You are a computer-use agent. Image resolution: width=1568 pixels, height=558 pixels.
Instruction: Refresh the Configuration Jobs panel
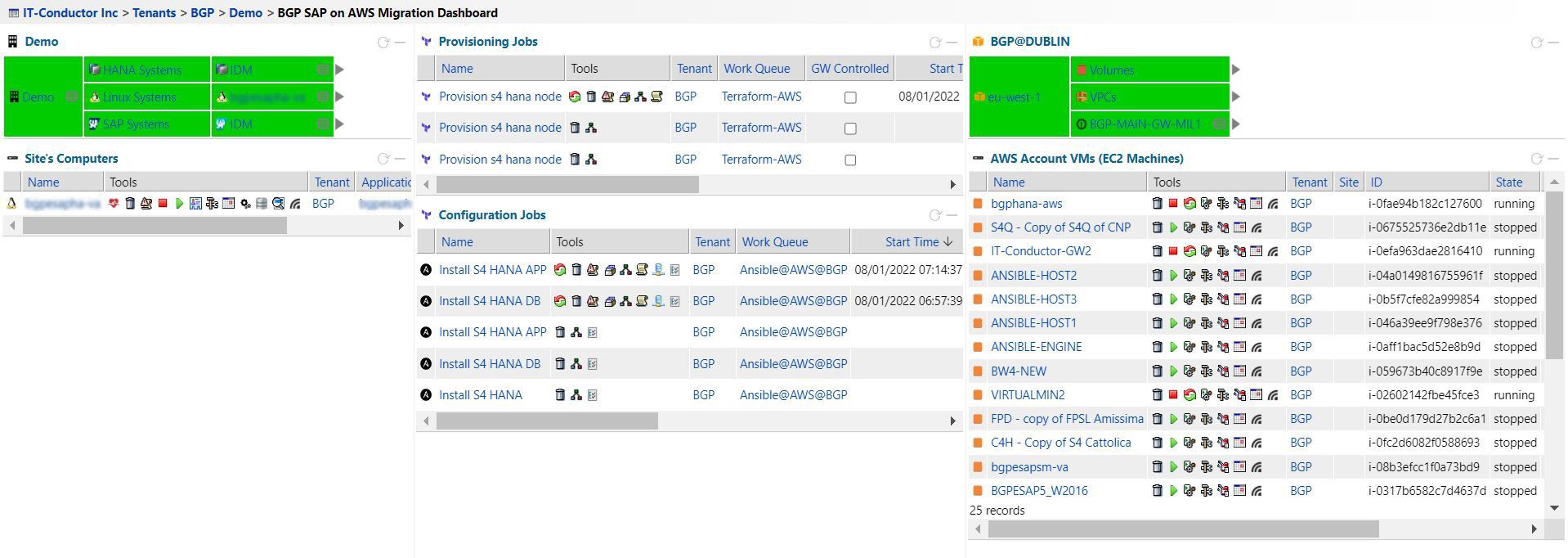point(934,215)
